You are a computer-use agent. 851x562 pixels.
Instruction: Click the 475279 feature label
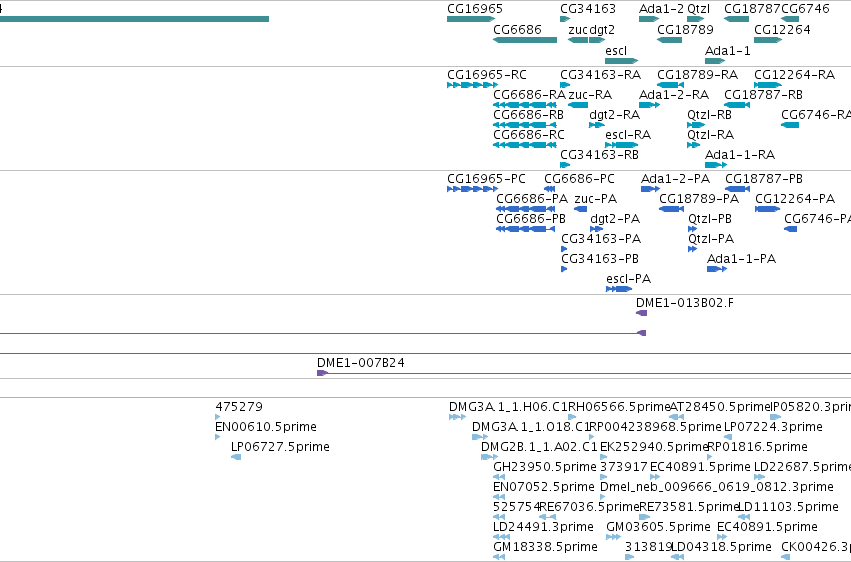coord(239,406)
